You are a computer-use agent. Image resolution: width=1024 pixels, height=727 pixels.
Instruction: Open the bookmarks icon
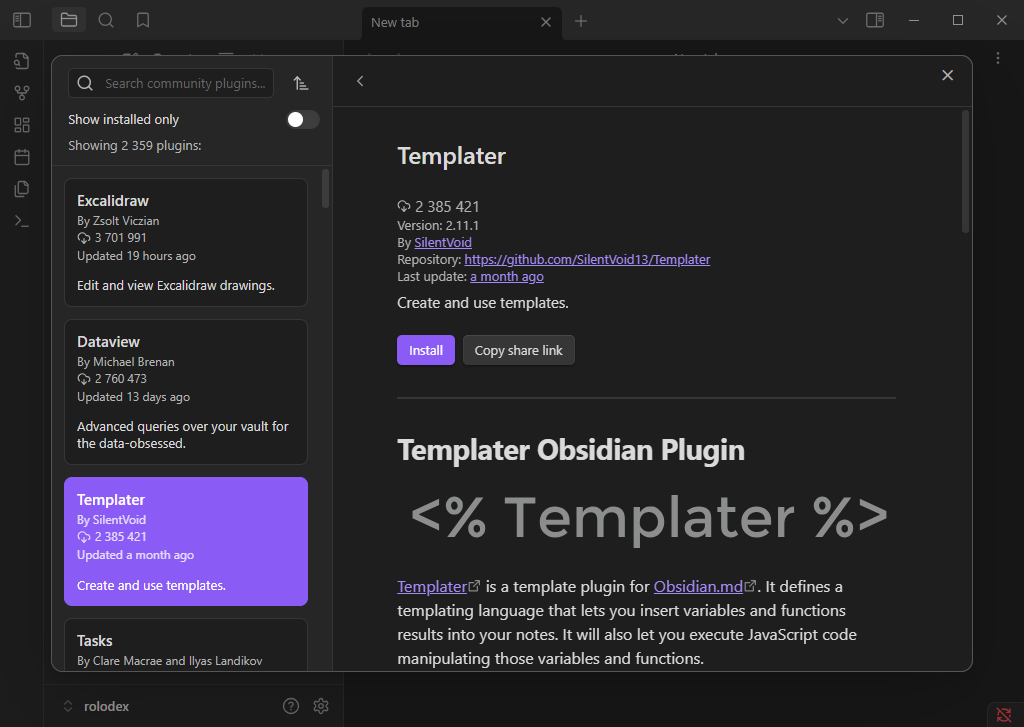click(142, 20)
